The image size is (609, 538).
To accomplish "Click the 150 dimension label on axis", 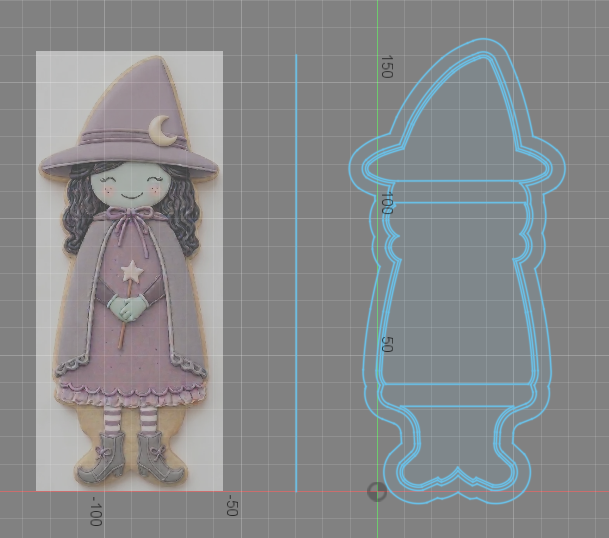I will click(x=386, y=66).
